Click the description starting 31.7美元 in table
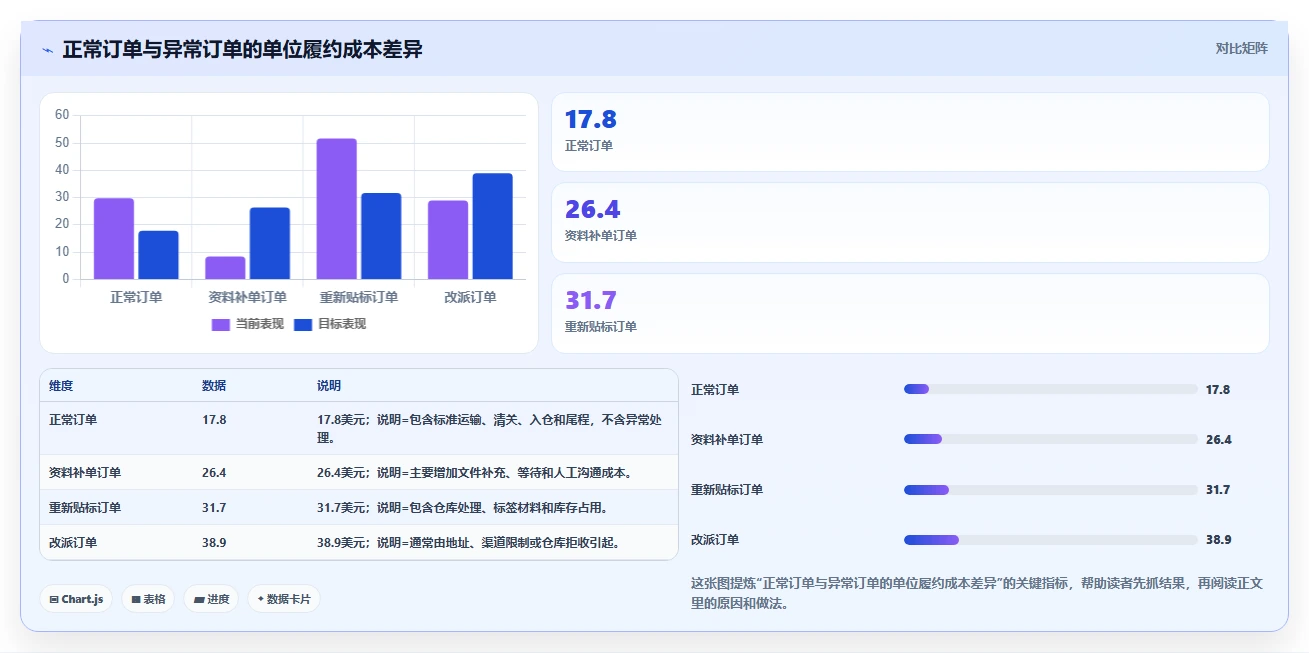This screenshot has width=1309, height=653. click(x=463, y=507)
